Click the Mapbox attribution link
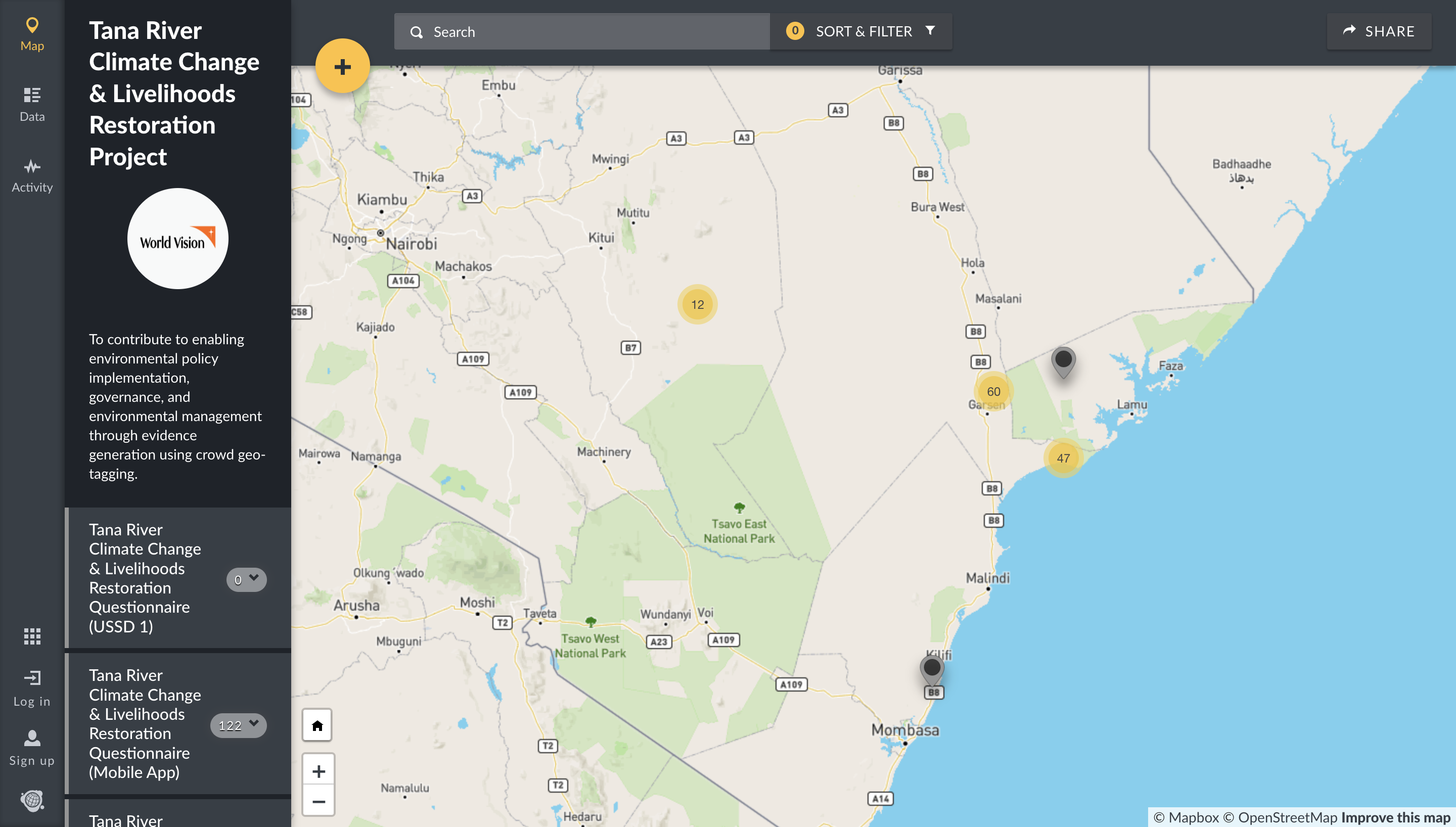This screenshot has width=1456, height=827. pos(1186,817)
